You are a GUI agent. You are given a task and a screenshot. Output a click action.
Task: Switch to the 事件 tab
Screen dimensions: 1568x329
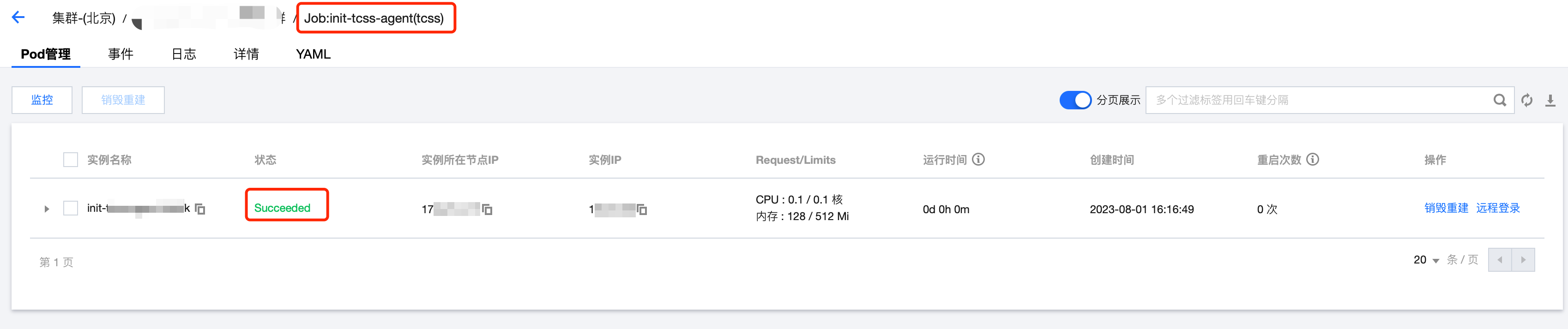pyautogui.click(x=121, y=54)
